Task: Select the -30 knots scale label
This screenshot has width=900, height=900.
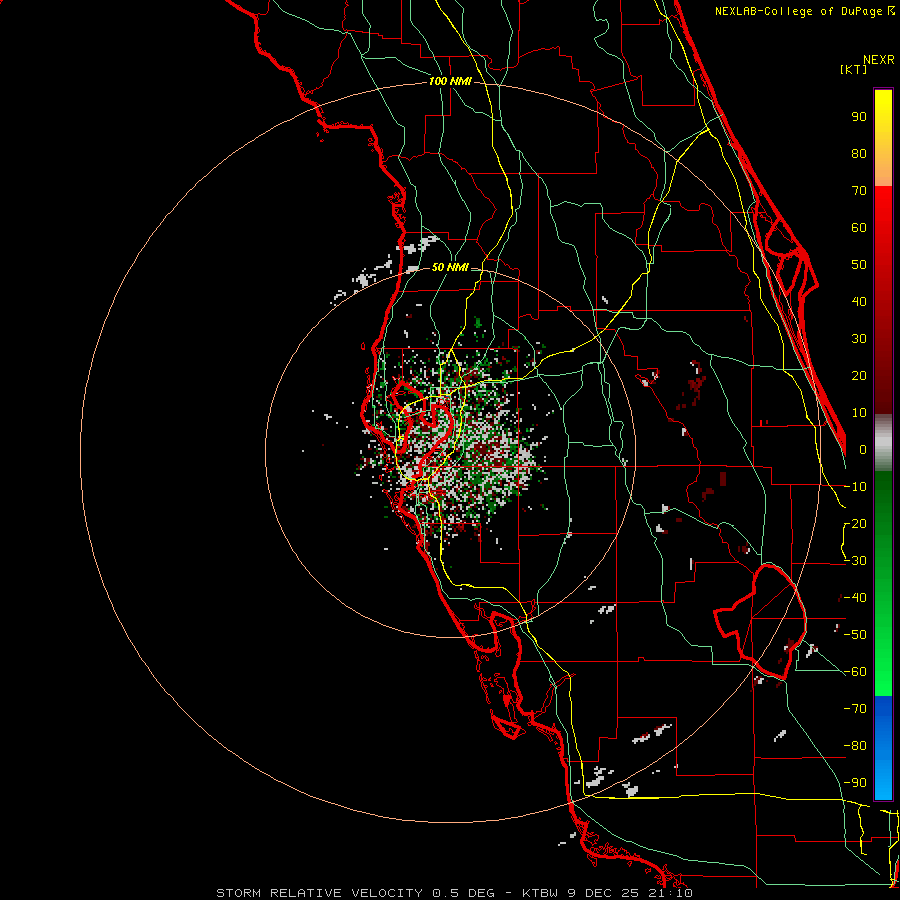Action: (x=855, y=561)
